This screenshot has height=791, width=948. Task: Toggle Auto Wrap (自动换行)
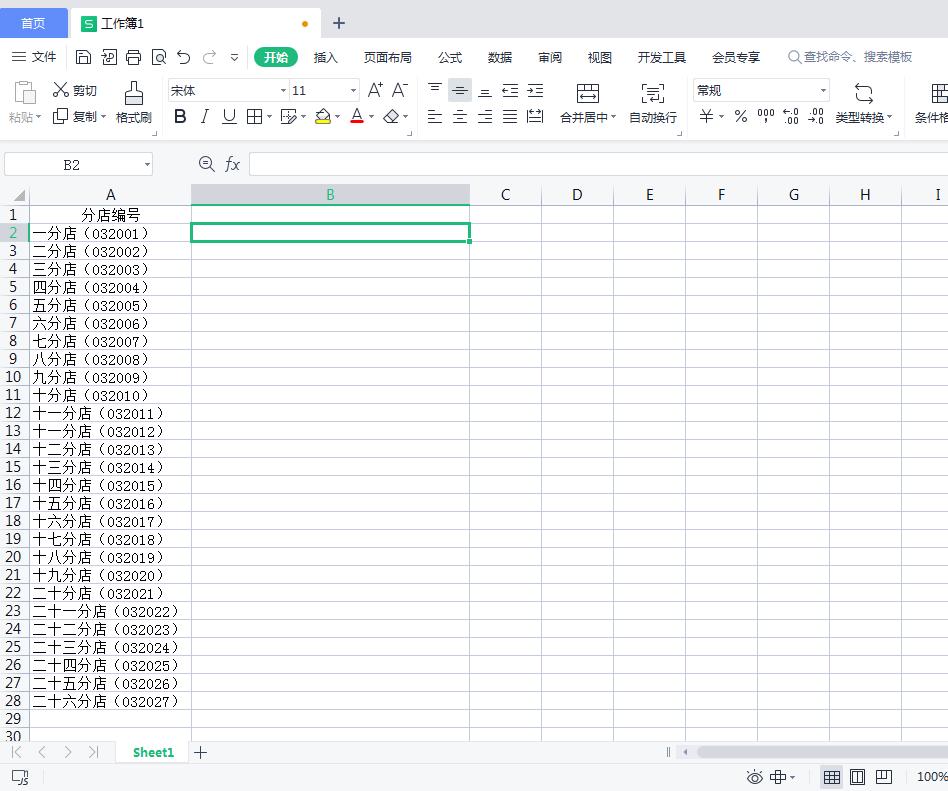click(653, 103)
